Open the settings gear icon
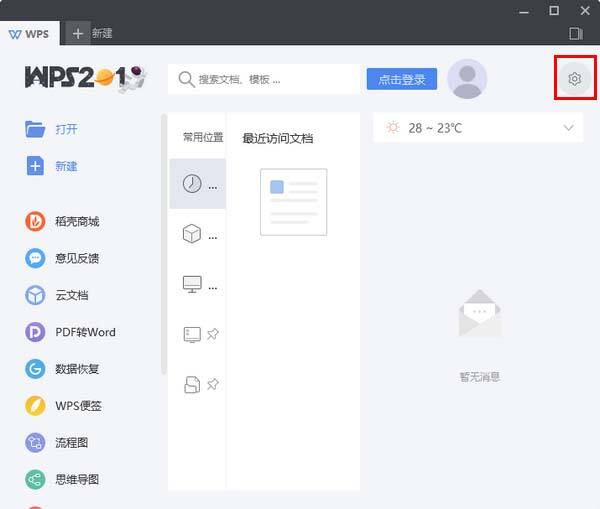The height and width of the screenshot is (509, 600). pos(574,79)
